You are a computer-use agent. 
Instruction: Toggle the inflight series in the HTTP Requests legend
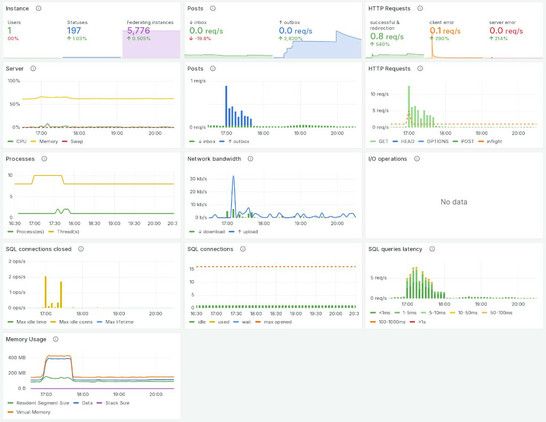[x=494, y=141]
